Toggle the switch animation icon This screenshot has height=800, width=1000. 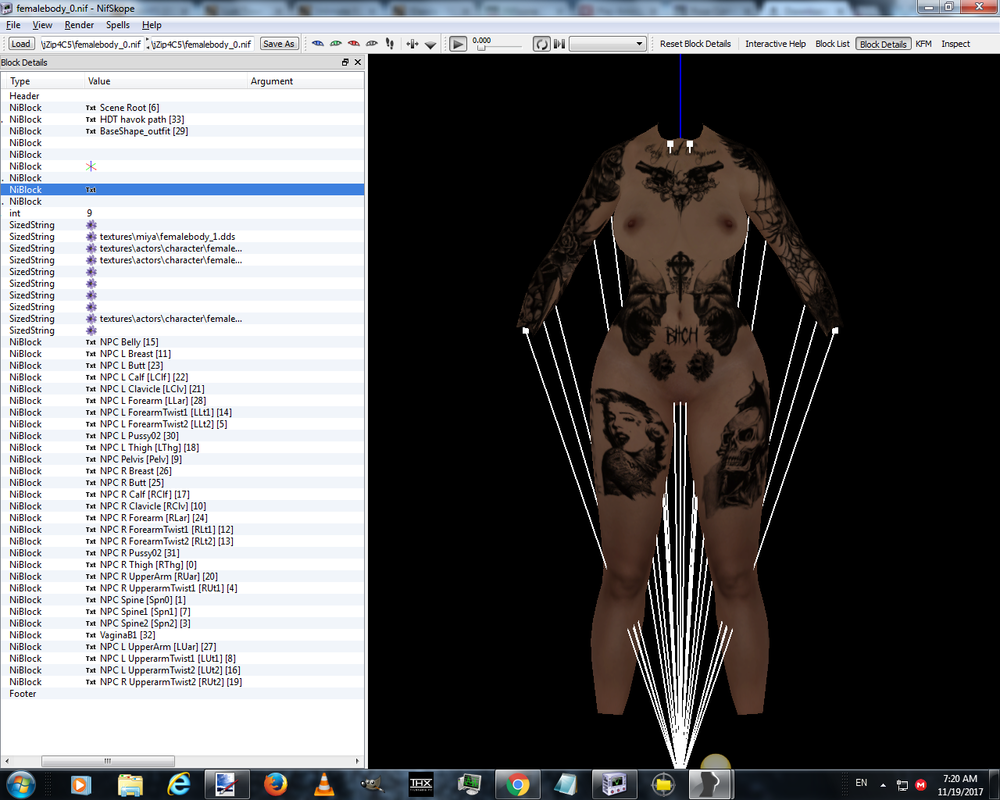pos(559,44)
